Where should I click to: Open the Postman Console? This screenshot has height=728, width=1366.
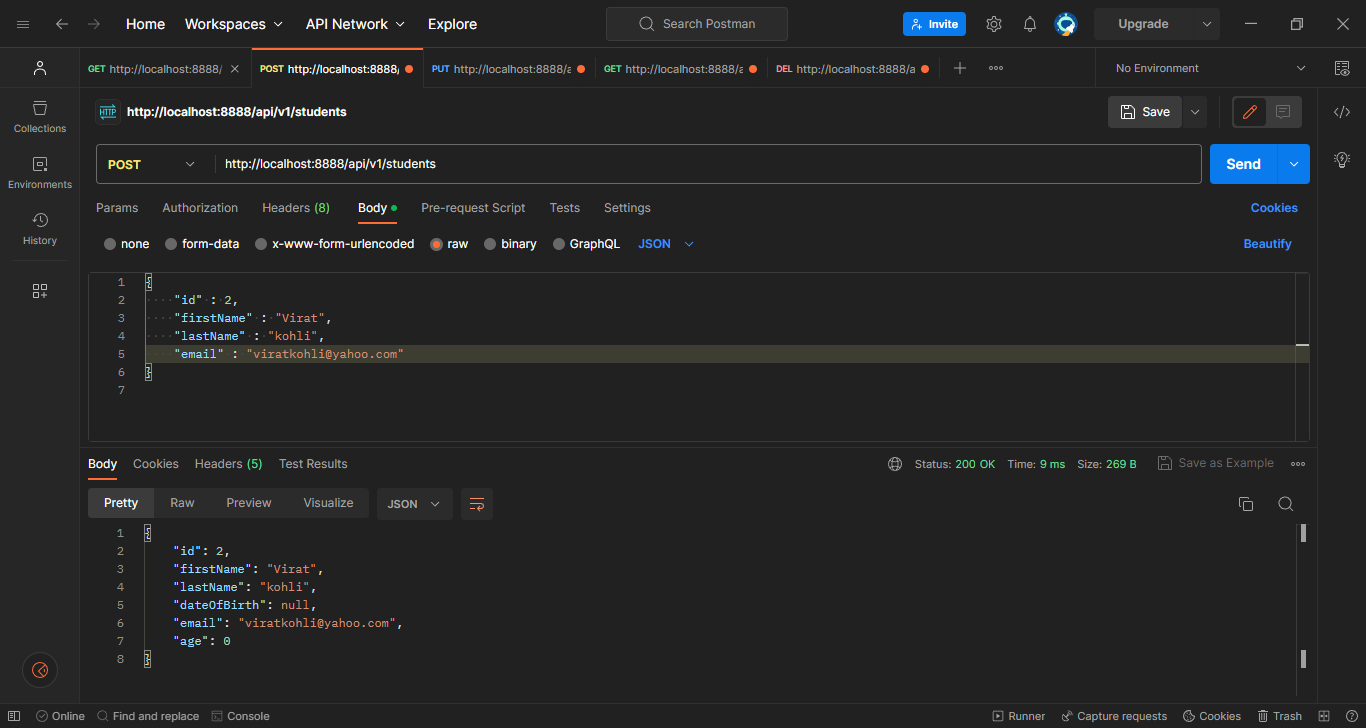(x=240, y=715)
